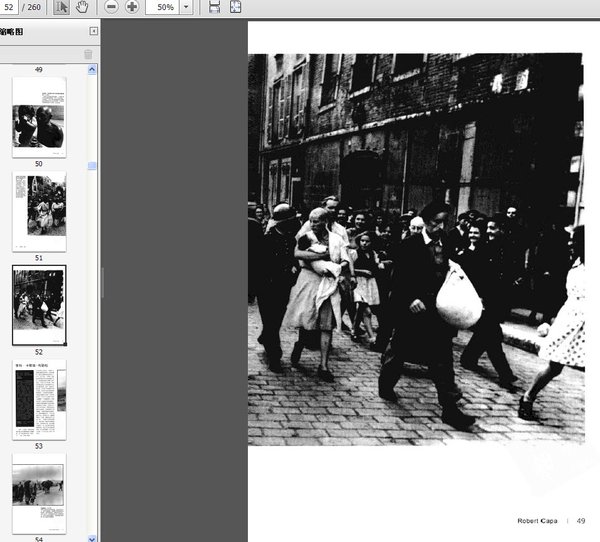Open the zoom percentage dropdown arrow

coord(186,7)
